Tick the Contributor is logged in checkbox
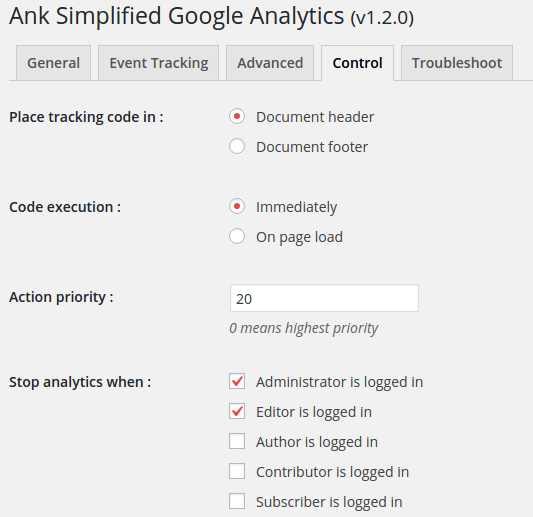 point(237,471)
